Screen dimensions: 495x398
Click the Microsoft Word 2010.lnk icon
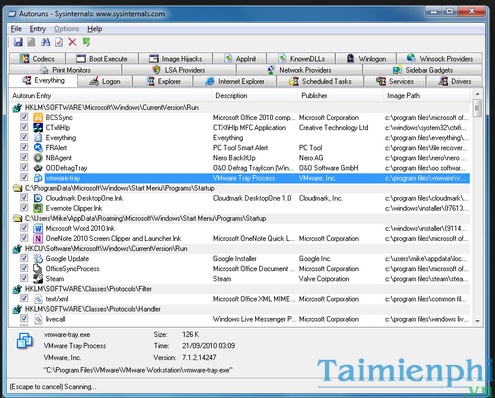tap(38, 228)
